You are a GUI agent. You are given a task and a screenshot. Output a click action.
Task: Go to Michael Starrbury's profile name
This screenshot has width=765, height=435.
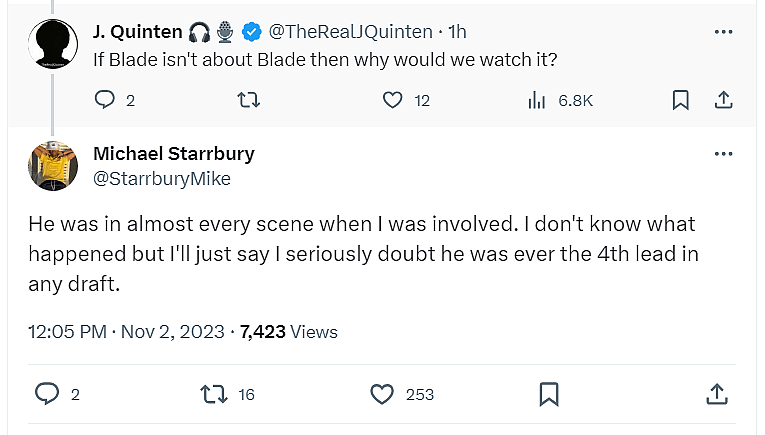(173, 154)
